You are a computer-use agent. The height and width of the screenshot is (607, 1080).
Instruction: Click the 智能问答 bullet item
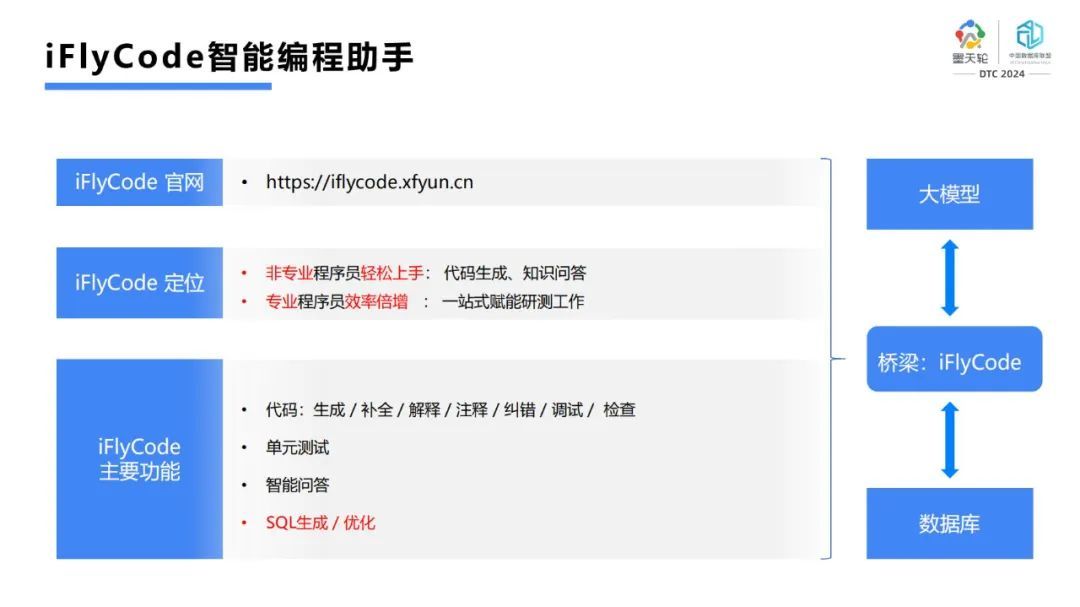pos(298,484)
